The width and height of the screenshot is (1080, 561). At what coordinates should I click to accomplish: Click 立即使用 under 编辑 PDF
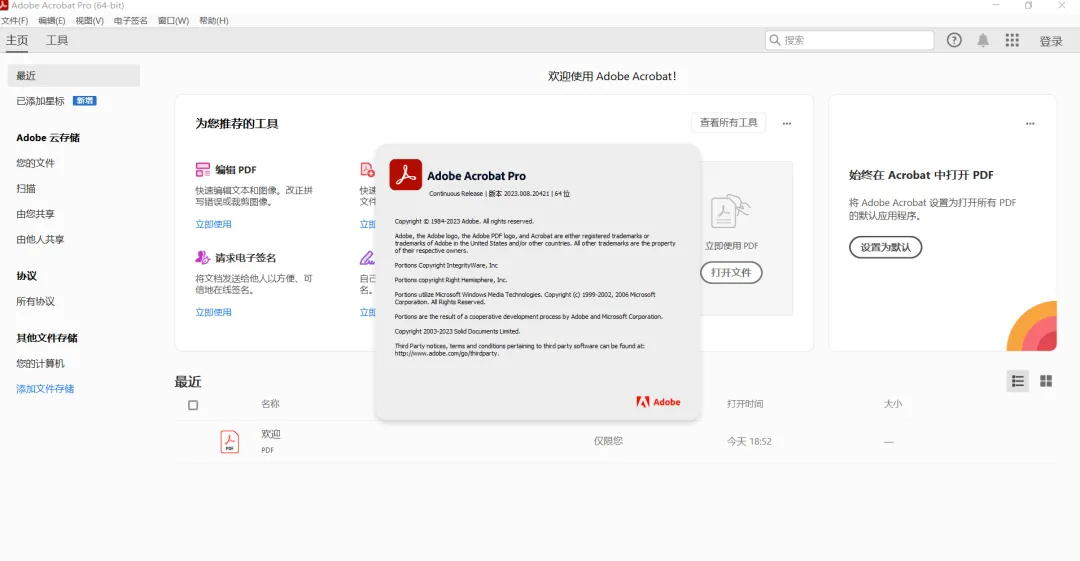[214, 225]
